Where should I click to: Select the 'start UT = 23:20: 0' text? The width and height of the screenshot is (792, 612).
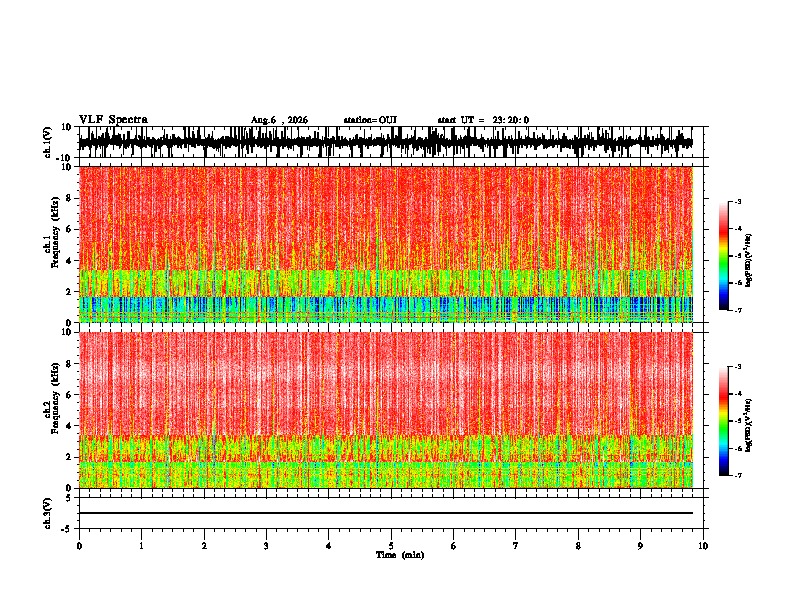click(x=483, y=120)
